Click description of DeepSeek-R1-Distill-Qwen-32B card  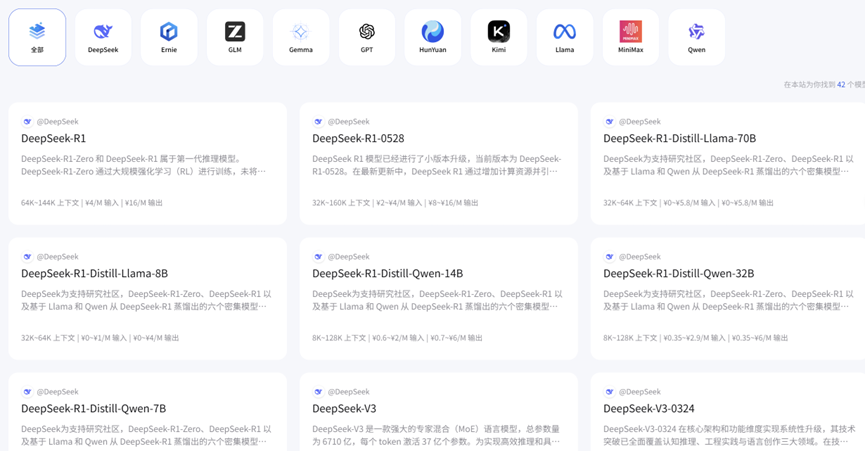[728, 300]
